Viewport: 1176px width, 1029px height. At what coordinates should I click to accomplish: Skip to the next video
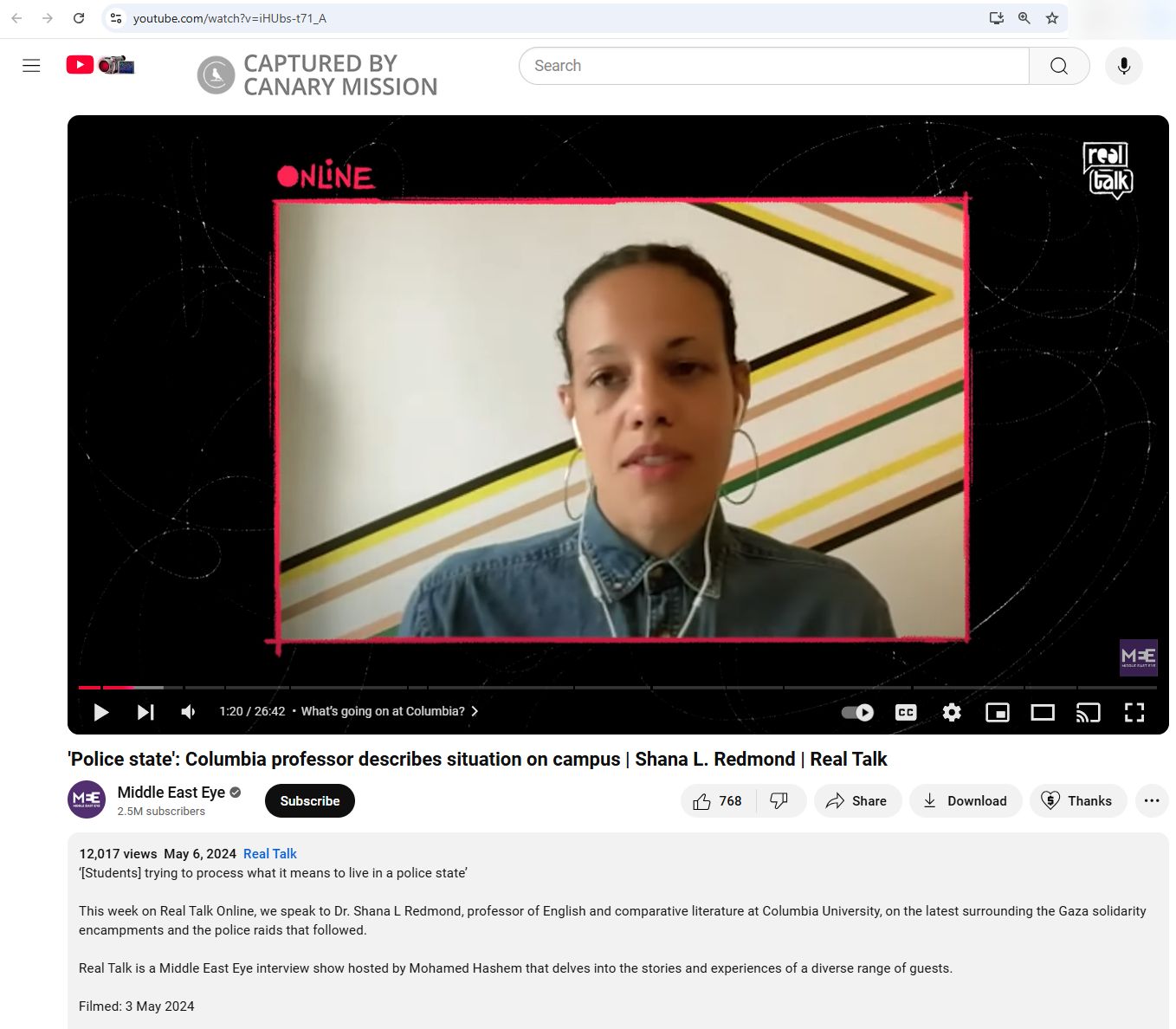coord(145,712)
